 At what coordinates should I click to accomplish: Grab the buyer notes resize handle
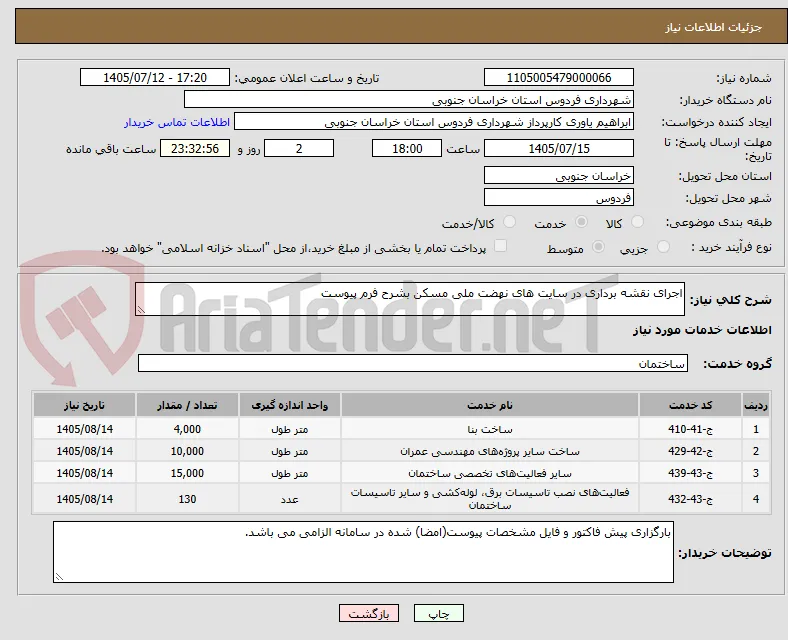click(59, 577)
